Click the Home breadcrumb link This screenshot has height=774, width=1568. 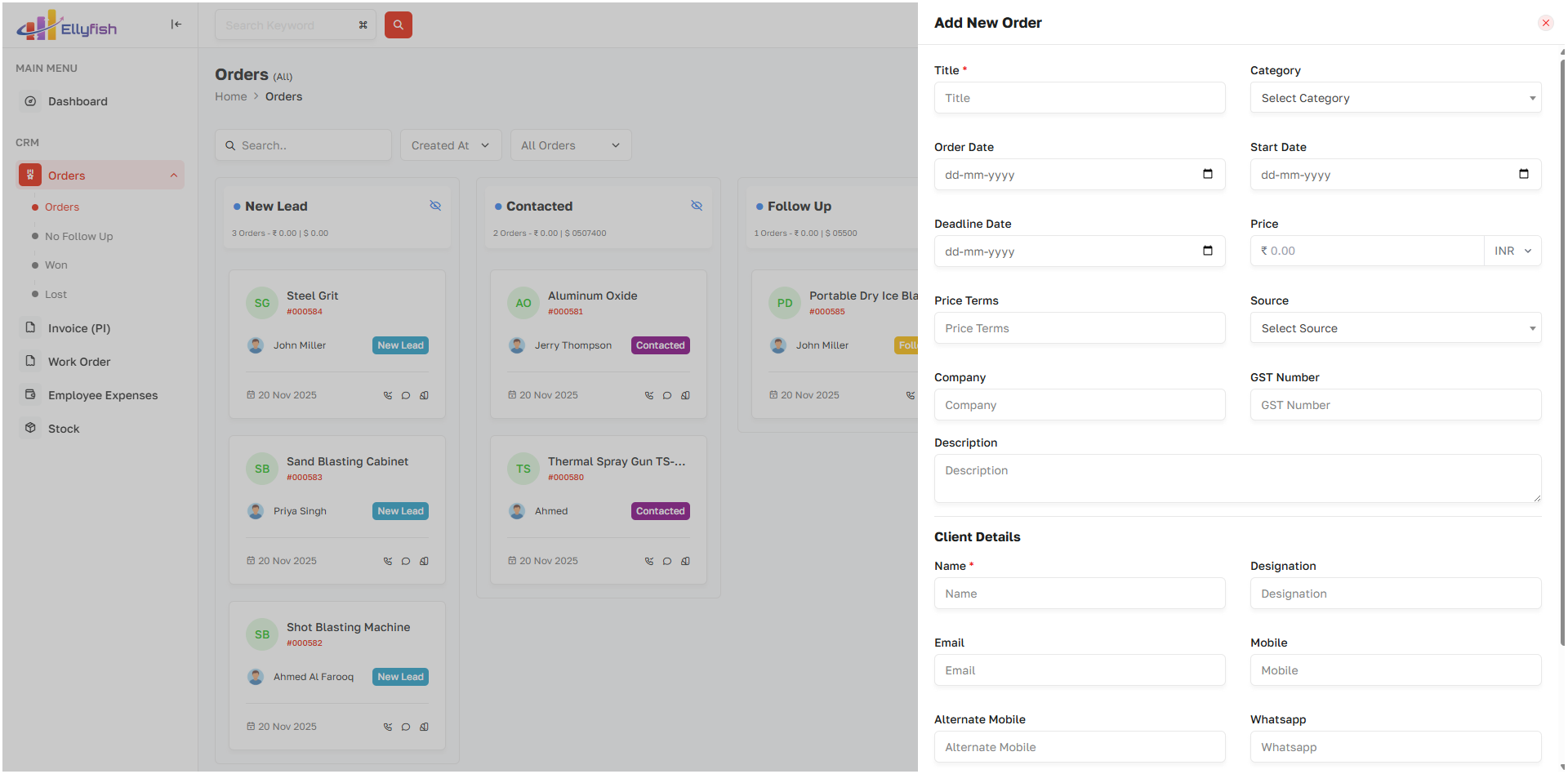click(230, 96)
